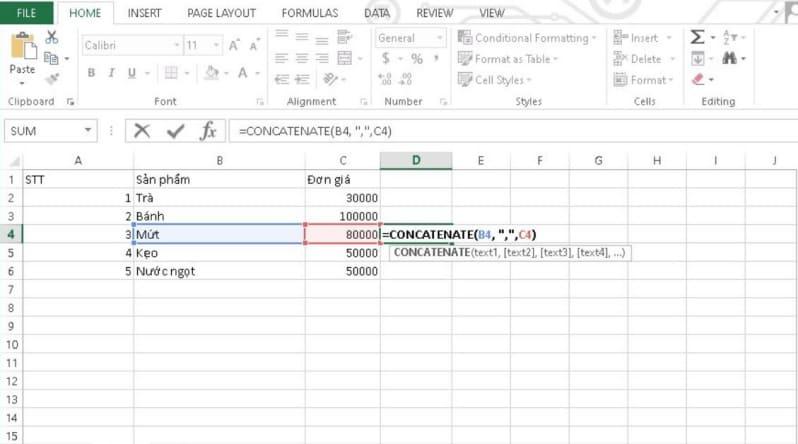Click the Merge & Center icon
798x444 pixels.
pyautogui.click(x=345, y=58)
